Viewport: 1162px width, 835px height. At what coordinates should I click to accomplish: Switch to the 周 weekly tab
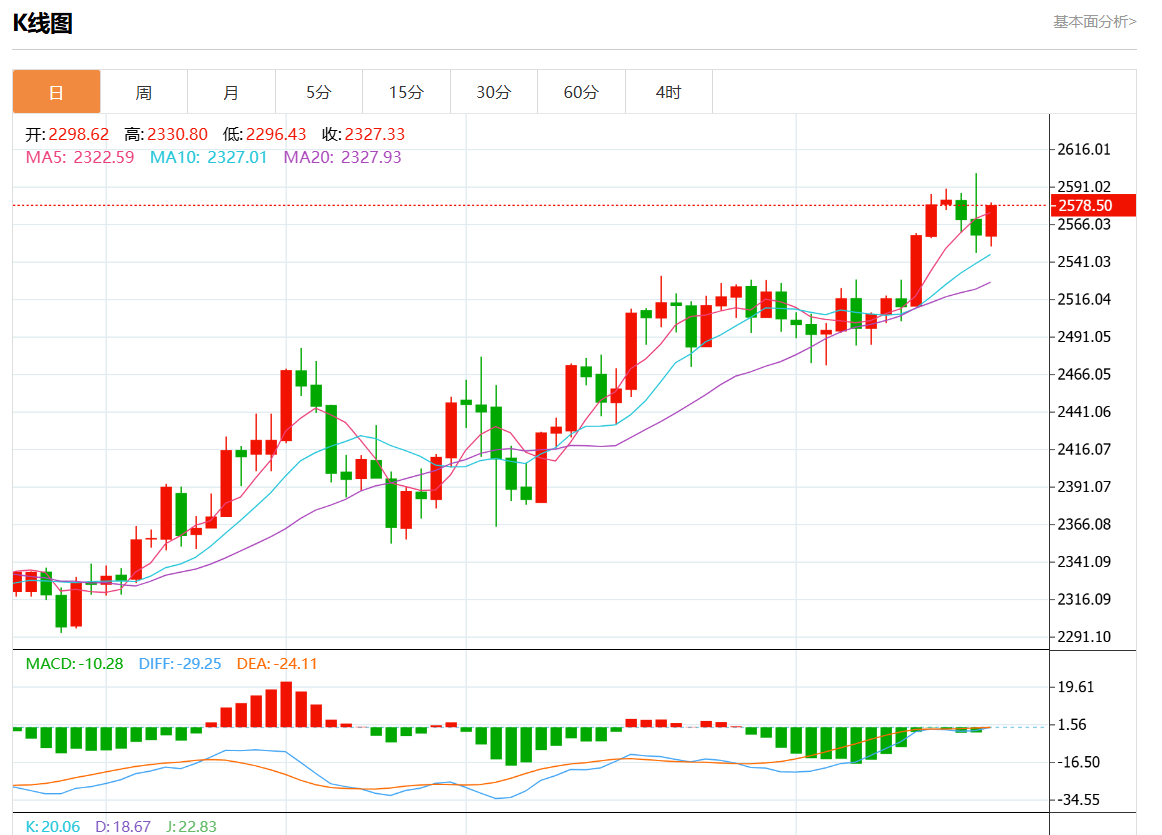(x=144, y=92)
